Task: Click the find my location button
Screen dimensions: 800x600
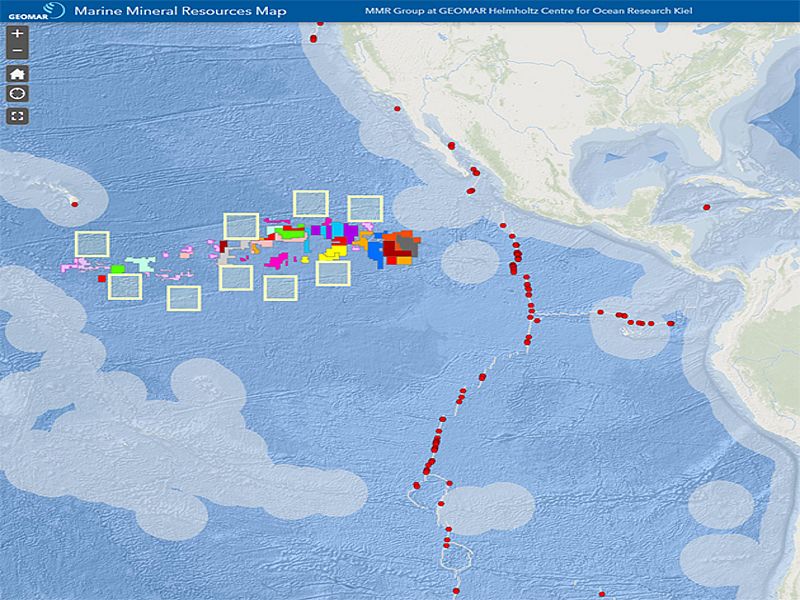Action: click(x=17, y=93)
